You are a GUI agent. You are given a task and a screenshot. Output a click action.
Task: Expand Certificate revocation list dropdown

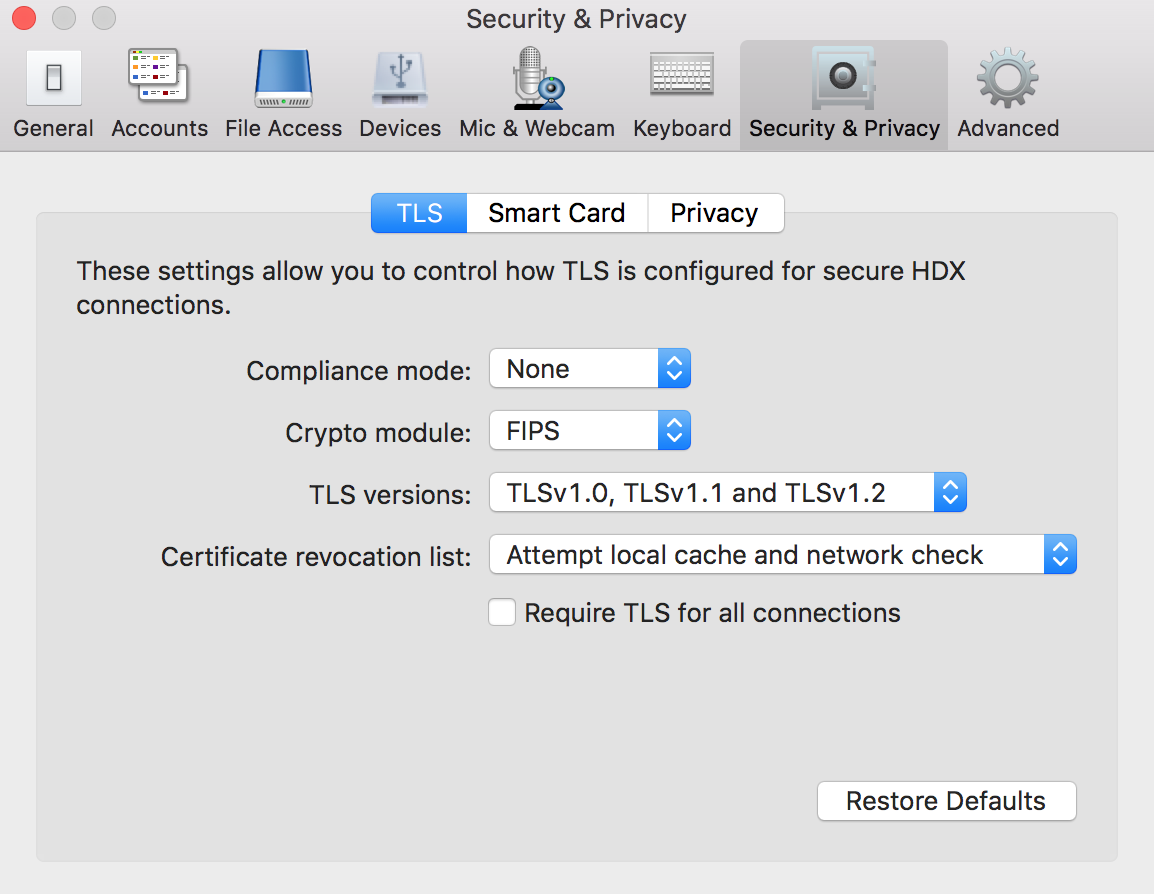point(782,555)
